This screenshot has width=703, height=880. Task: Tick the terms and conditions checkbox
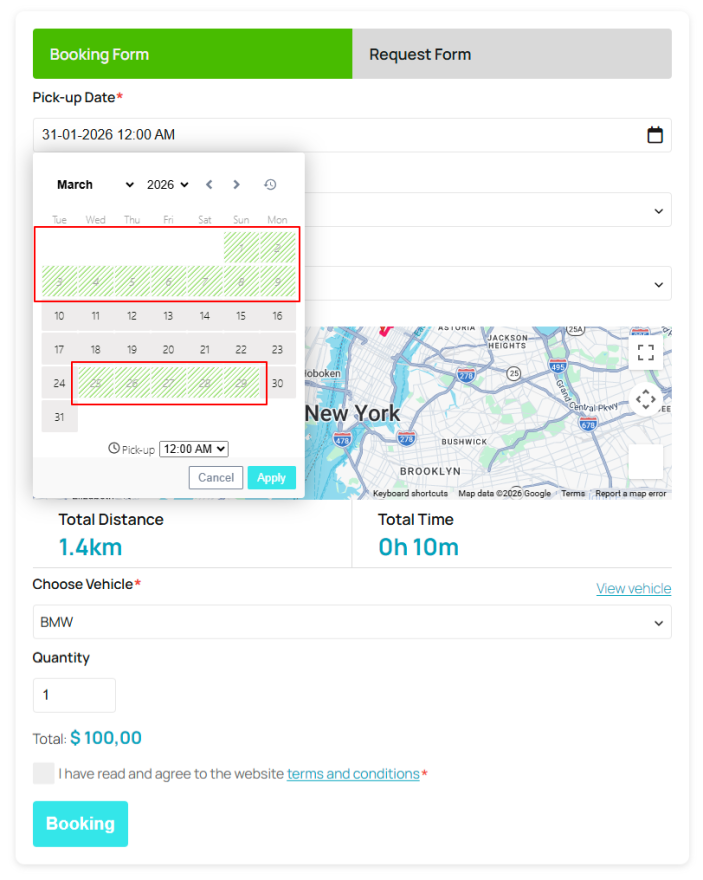pyautogui.click(x=43, y=773)
